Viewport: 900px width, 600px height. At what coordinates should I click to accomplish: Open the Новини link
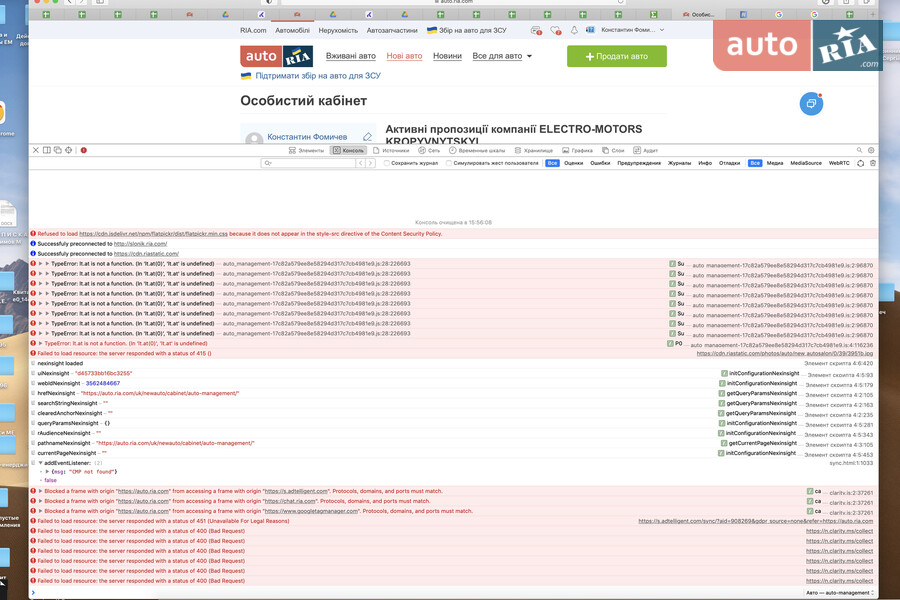[x=447, y=56]
